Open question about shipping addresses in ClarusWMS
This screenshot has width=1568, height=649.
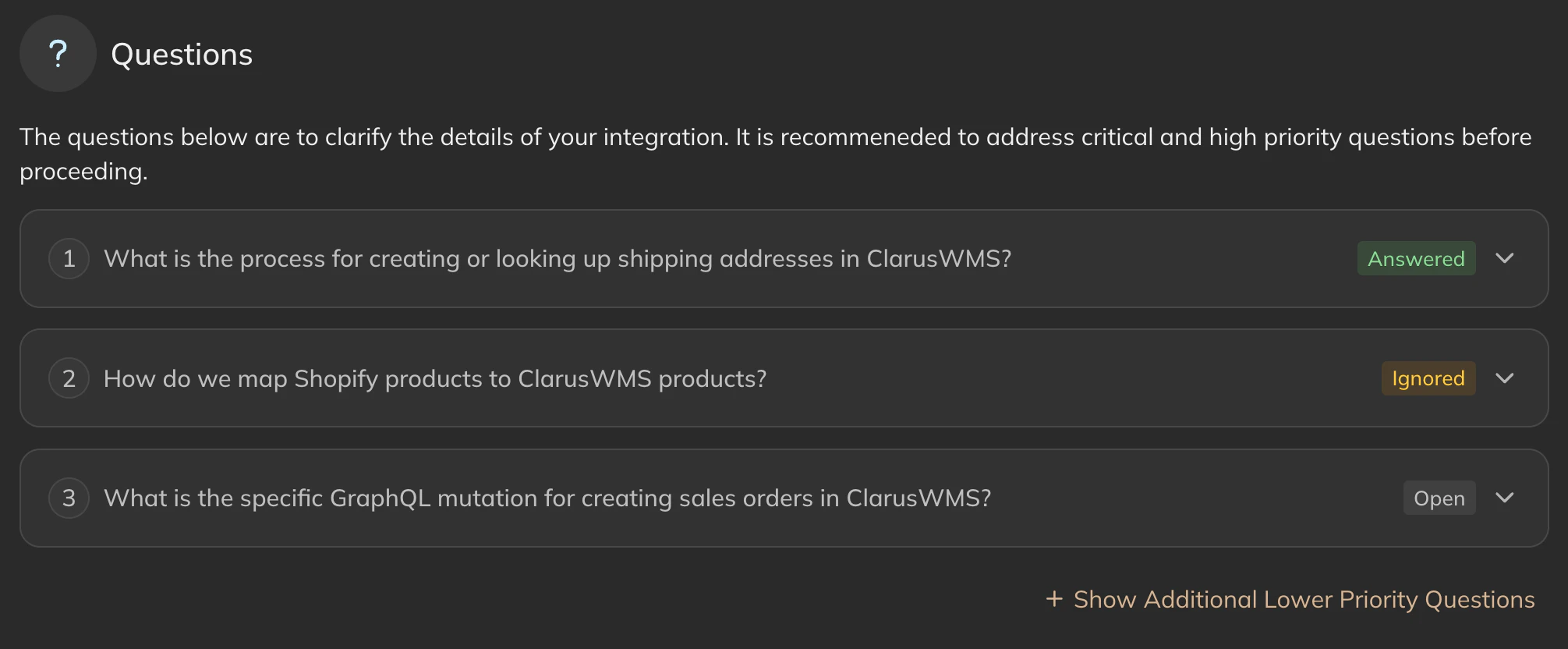pos(557,258)
